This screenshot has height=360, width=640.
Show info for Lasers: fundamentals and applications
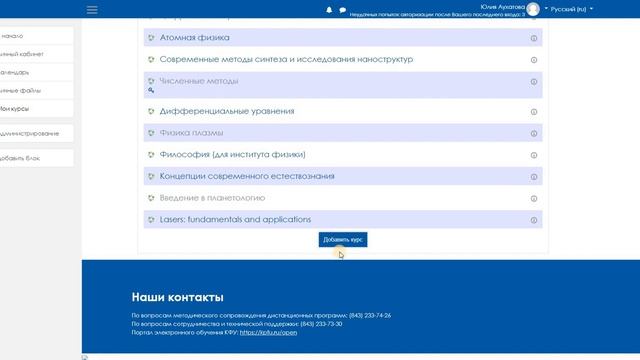point(533,220)
